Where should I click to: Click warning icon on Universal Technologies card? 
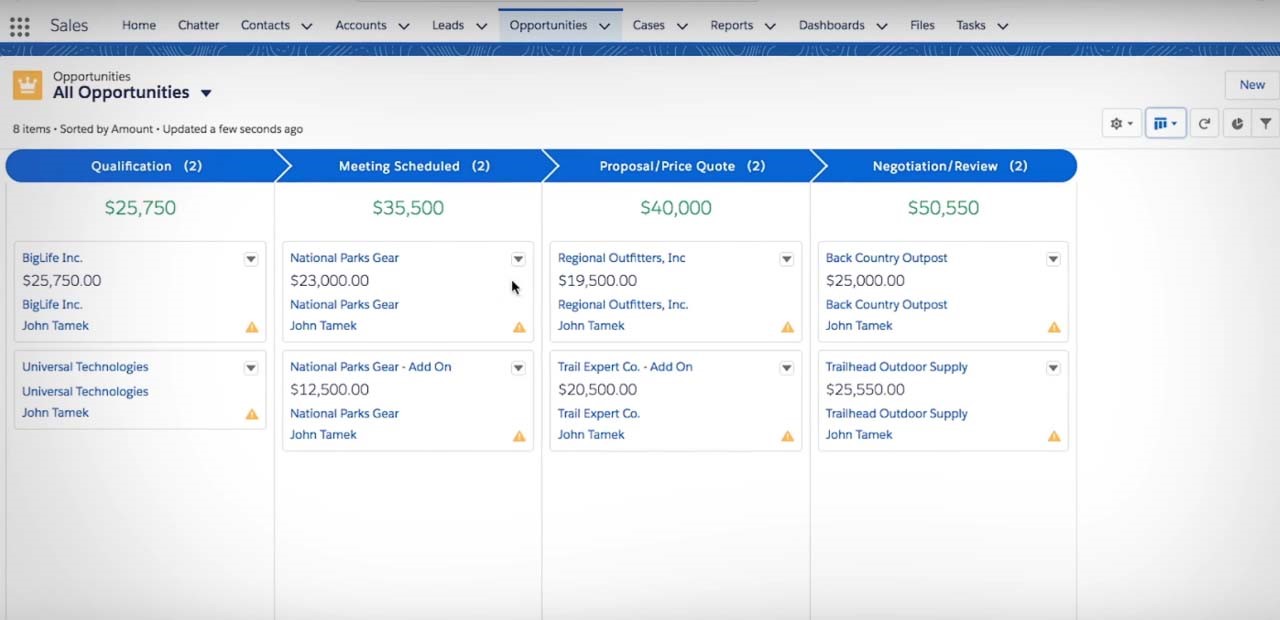coord(252,414)
